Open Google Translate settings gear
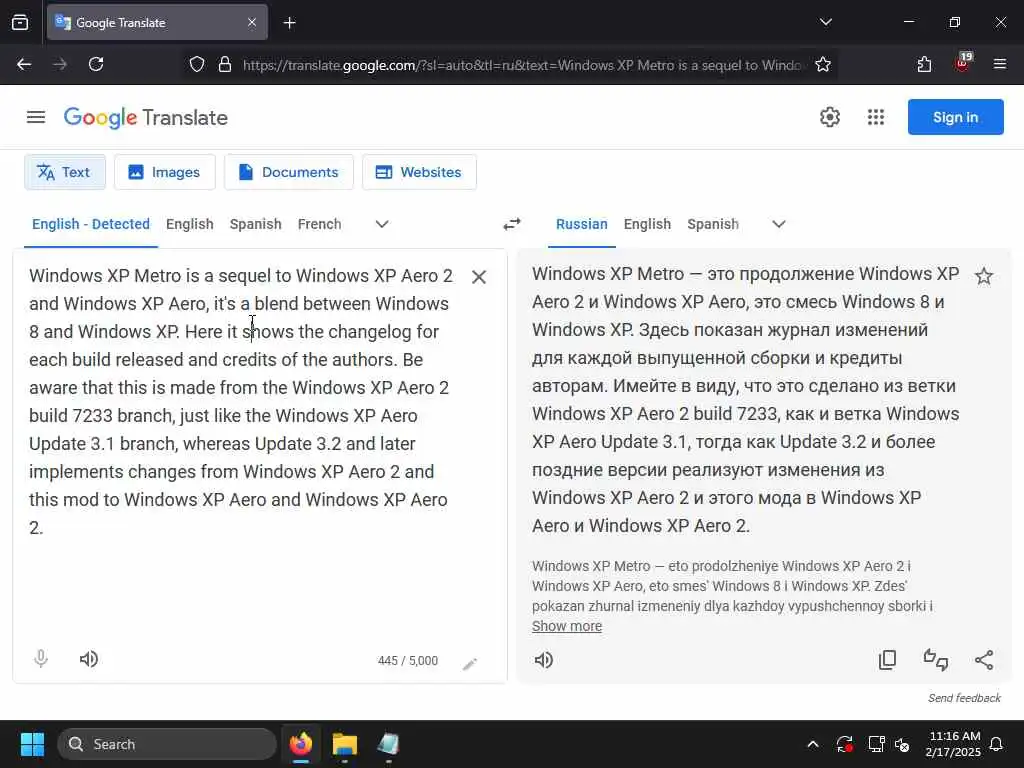The width and height of the screenshot is (1024, 768). pyautogui.click(x=829, y=117)
